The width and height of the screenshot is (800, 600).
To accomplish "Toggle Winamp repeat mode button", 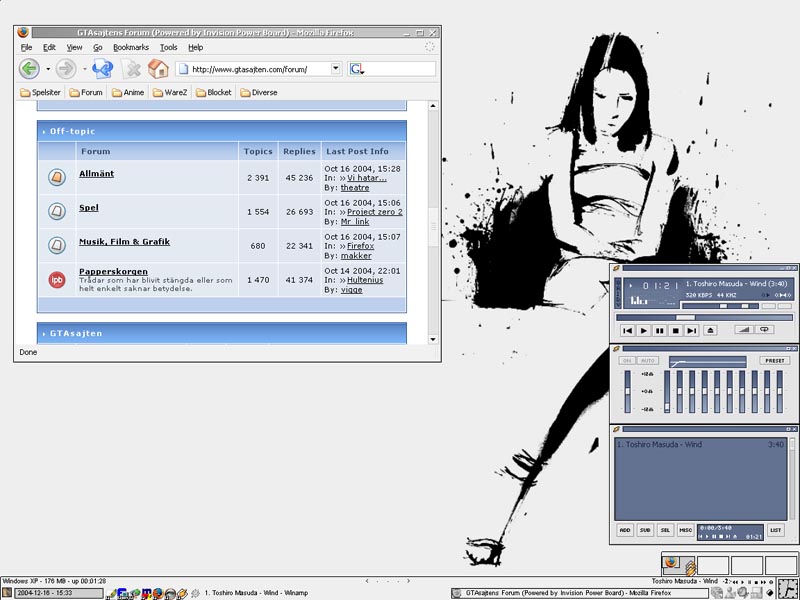I will click(766, 330).
